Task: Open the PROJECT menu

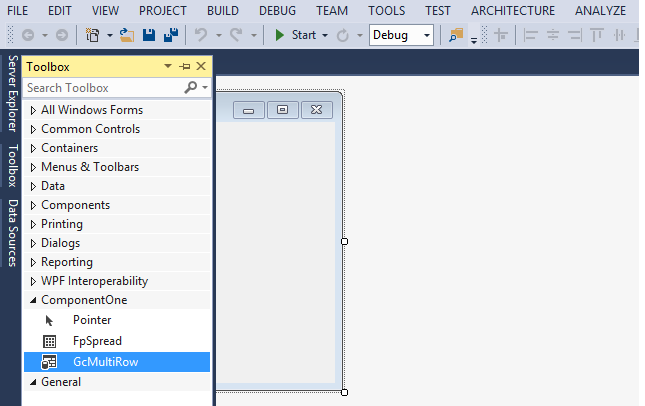Action: [163, 11]
